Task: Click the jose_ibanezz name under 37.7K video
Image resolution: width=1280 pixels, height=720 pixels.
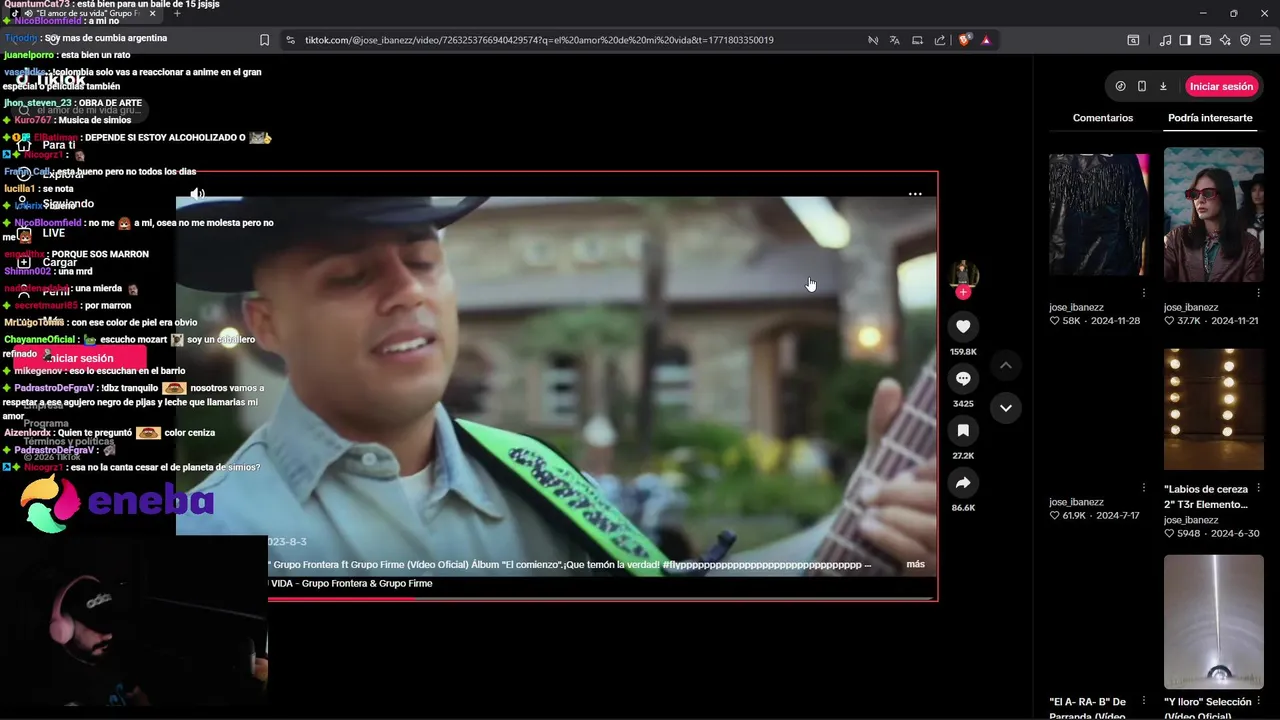Action: point(1191,307)
